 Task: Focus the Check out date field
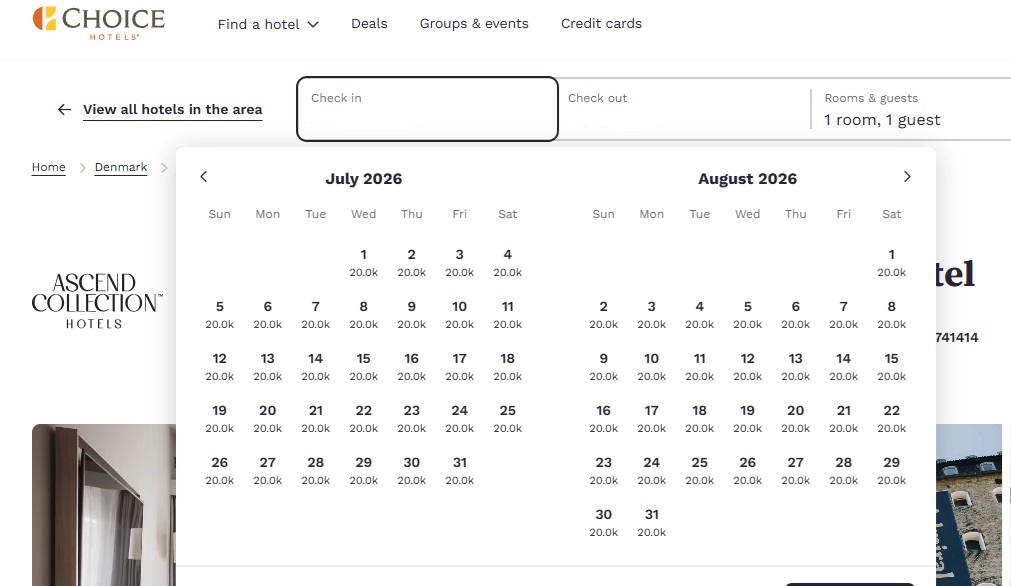[x=683, y=108]
